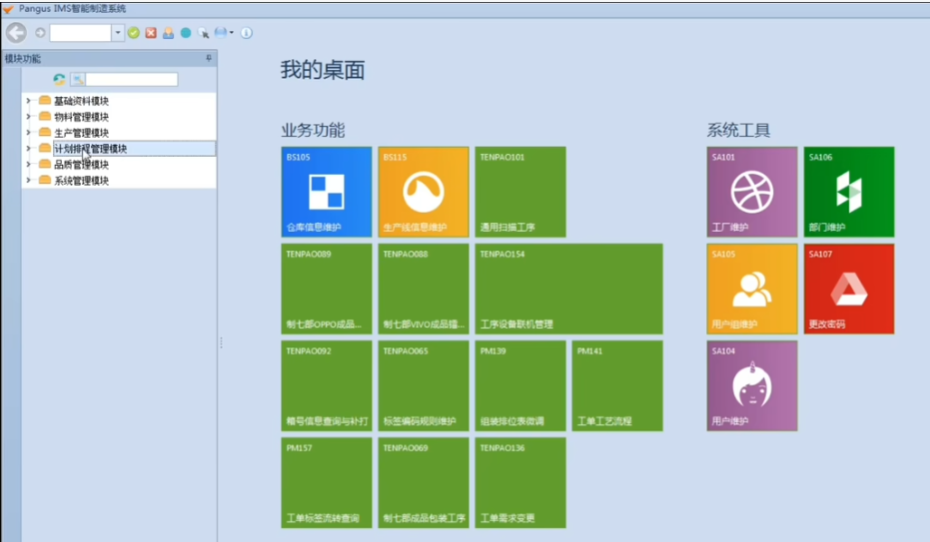Click the module panel search input field
Viewport: 930px width, 542px height.
pos(131,80)
